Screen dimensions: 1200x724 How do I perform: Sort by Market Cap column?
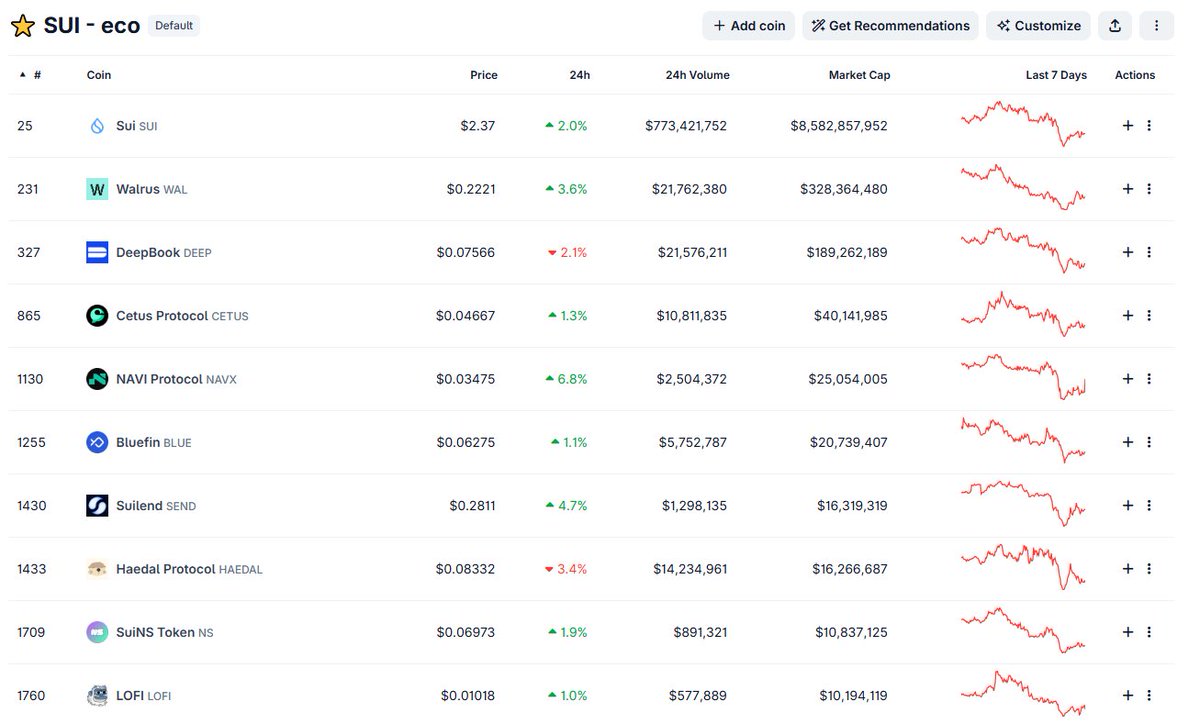click(x=859, y=75)
